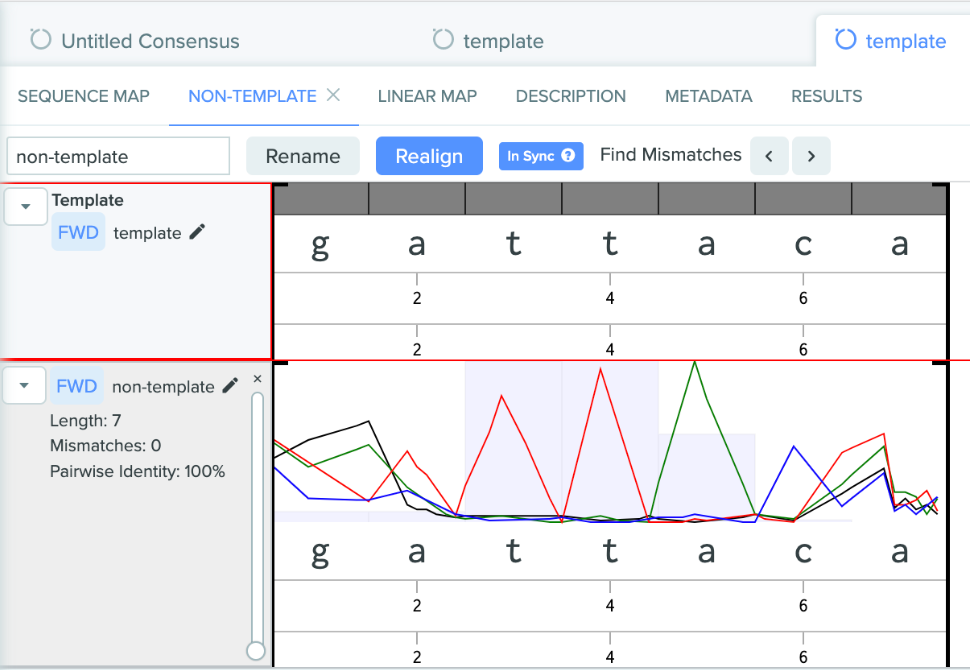Switch to the SEQUENCE MAP tab
Screen dimensions: 970x670
[83, 96]
